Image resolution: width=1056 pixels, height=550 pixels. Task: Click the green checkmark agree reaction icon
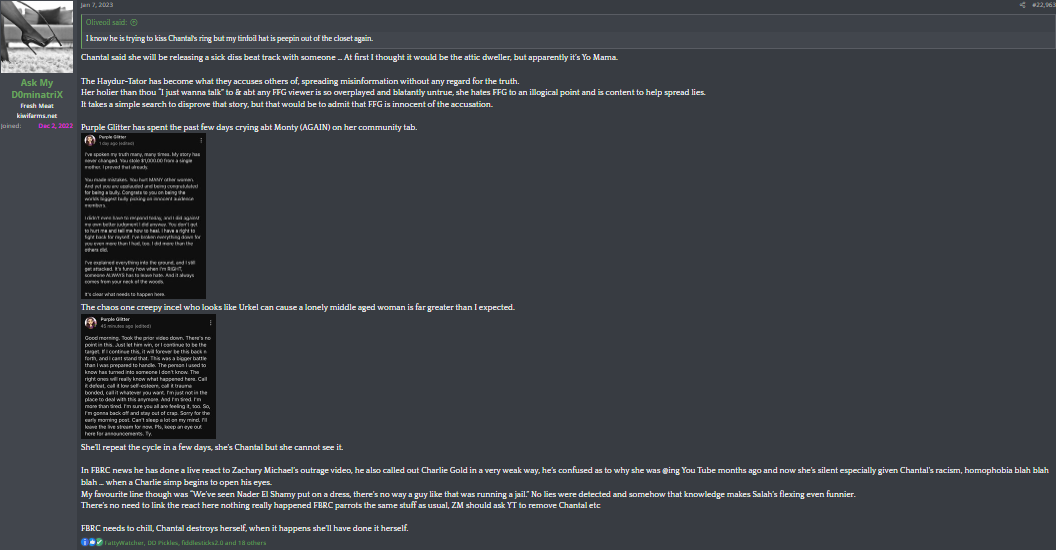(x=99, y=542)
